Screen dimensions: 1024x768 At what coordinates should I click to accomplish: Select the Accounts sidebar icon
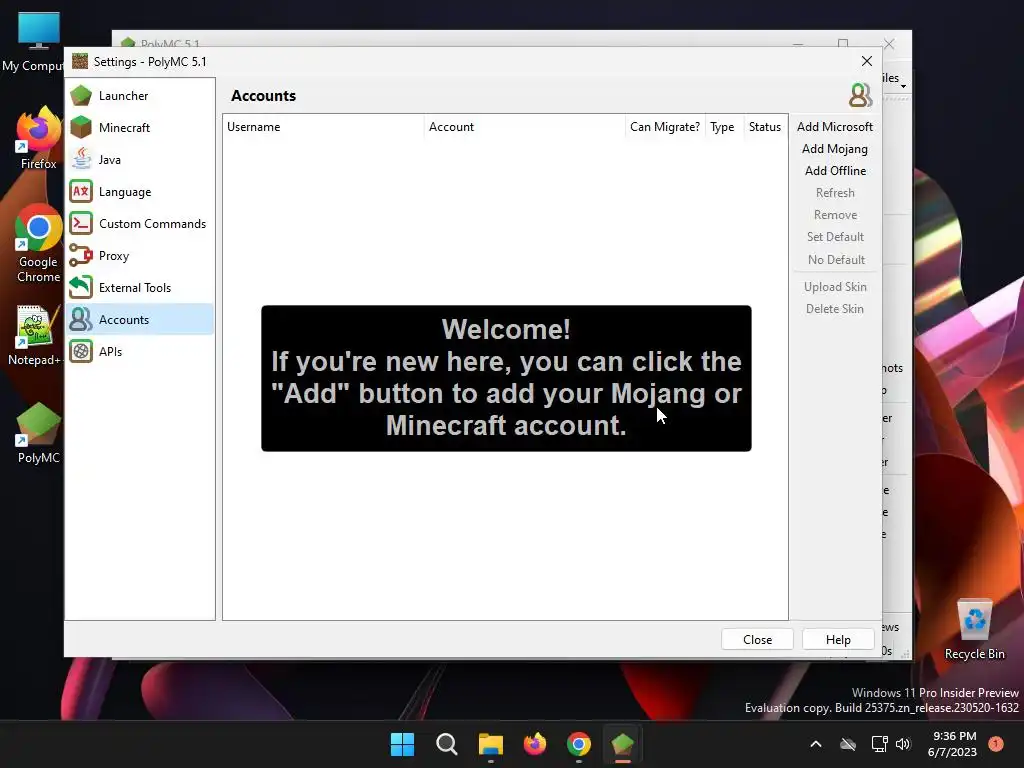pos(81,319)
